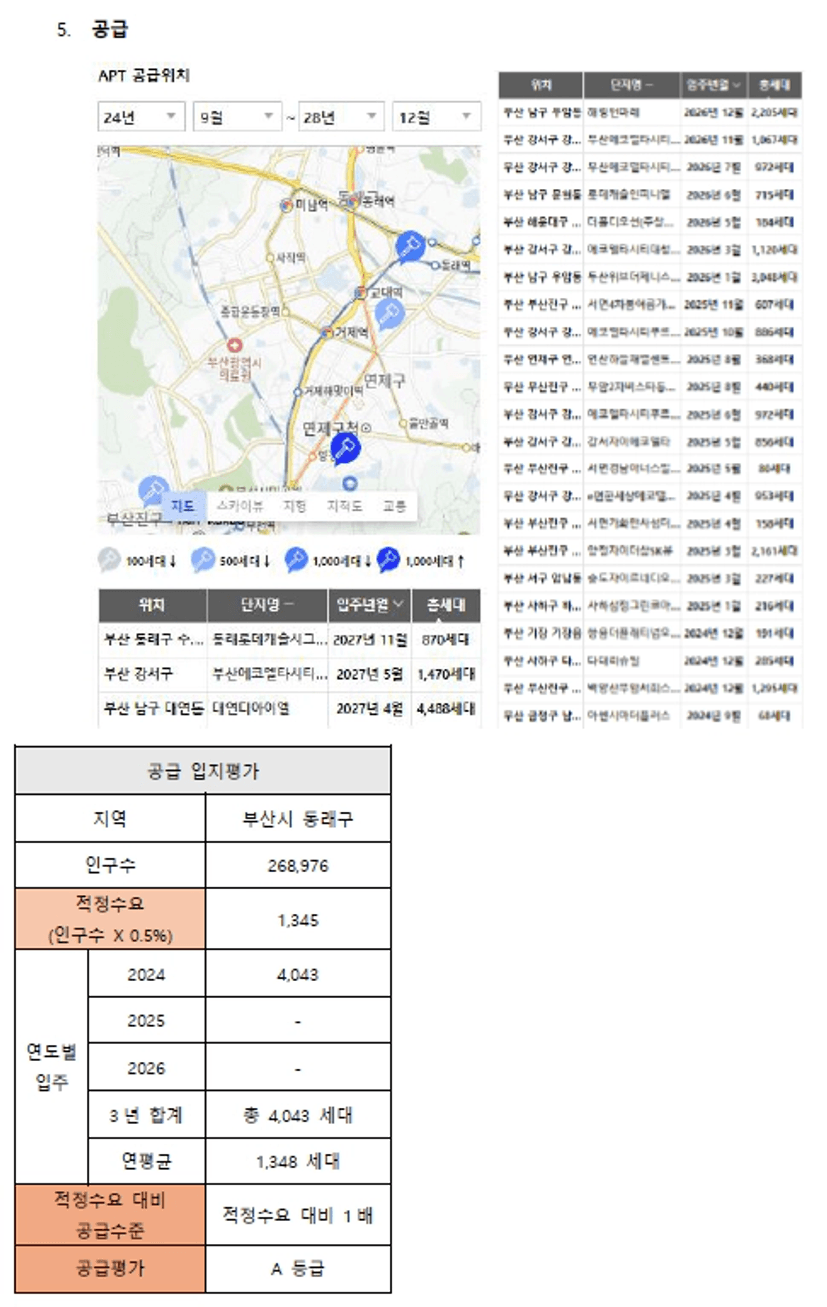827x1307 pixels.
Task: Click the 607세대 cell in right table
Action: [775, 304]
